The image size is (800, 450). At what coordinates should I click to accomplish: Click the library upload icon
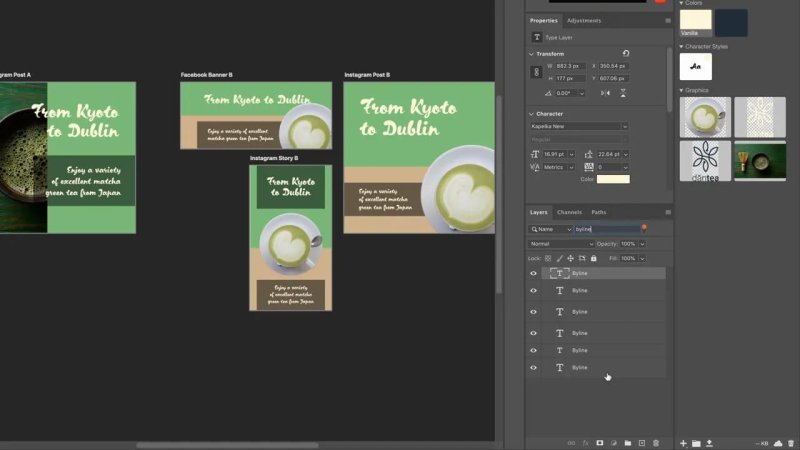pyautogui.click(x=709, y=443)
